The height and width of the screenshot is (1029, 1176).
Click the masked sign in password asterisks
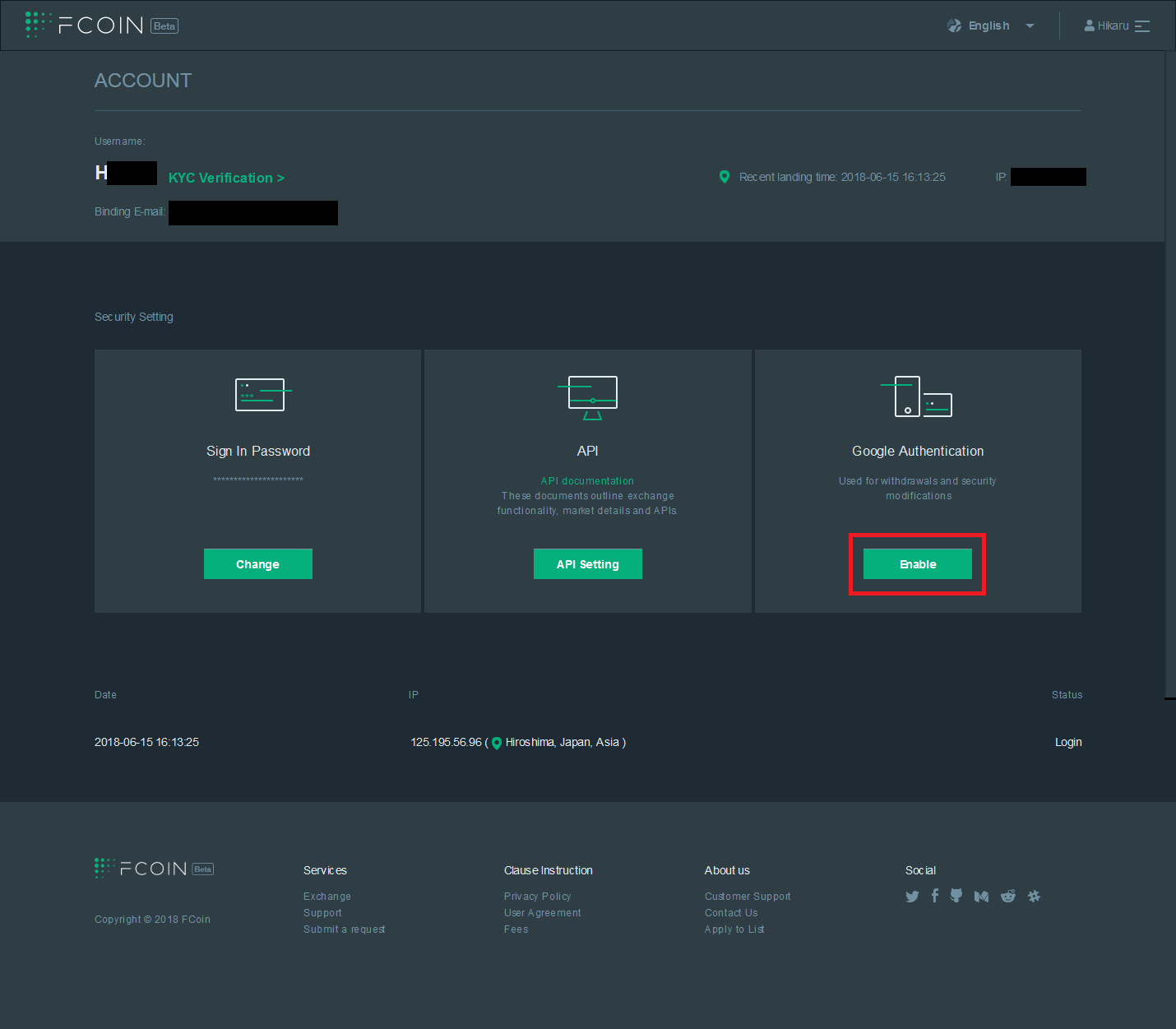coord(258,480)
